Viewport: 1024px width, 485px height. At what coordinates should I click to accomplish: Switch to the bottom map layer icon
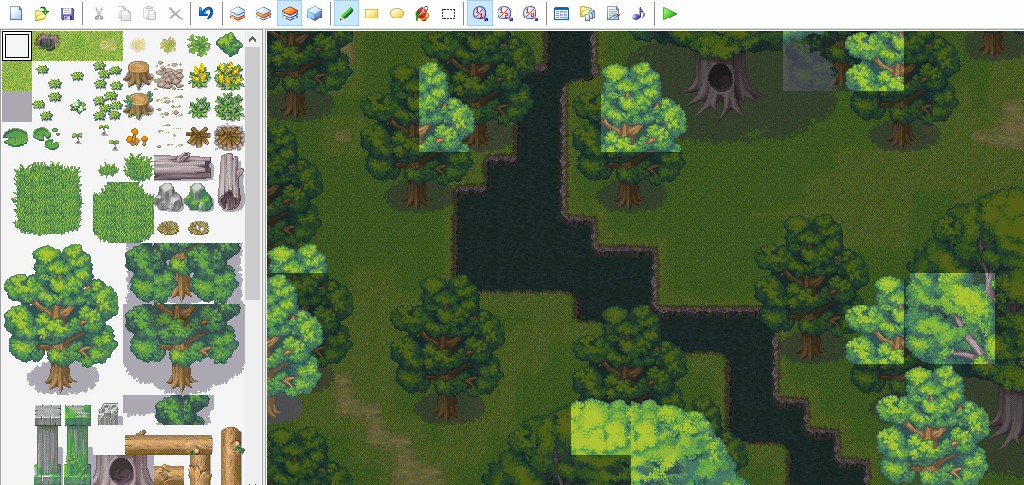click(238, 13)
